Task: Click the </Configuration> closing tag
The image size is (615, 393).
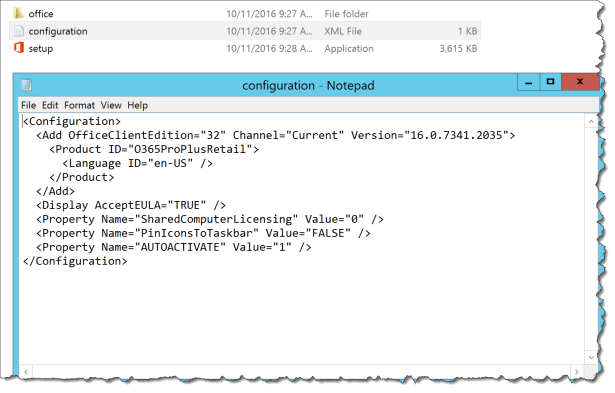Action: [x=75, y=261]
